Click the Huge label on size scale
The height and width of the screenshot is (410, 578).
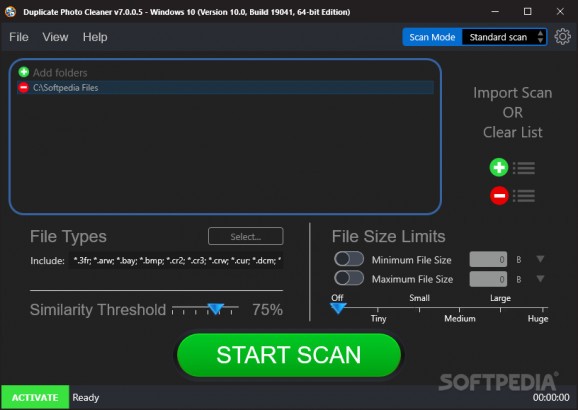538,319
